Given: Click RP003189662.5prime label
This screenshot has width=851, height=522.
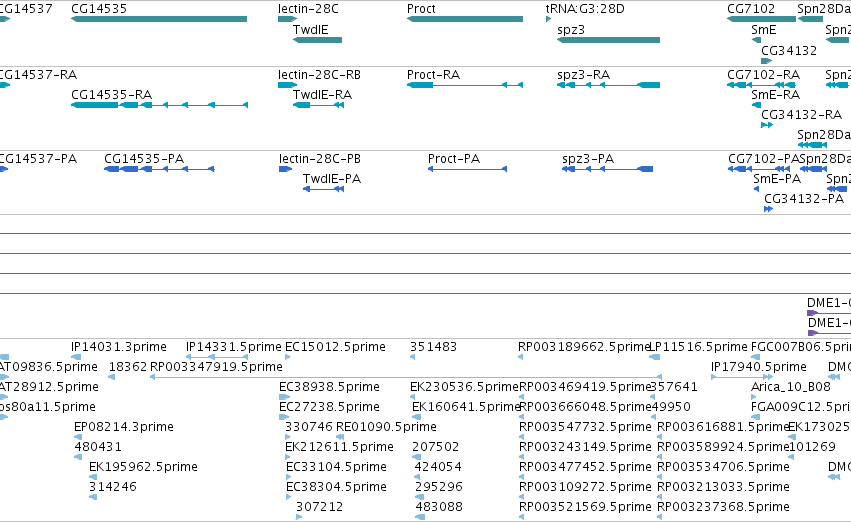Looking at the screenshot, I should click(584, 347).
